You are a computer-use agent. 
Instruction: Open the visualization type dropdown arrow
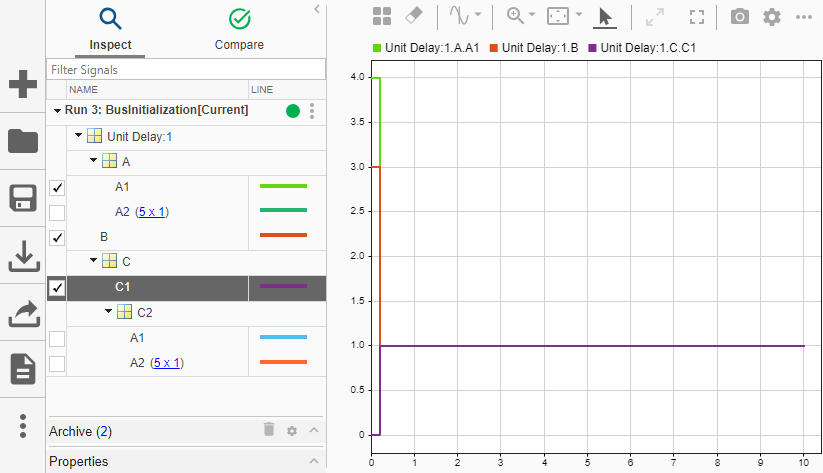coord(478,14)
